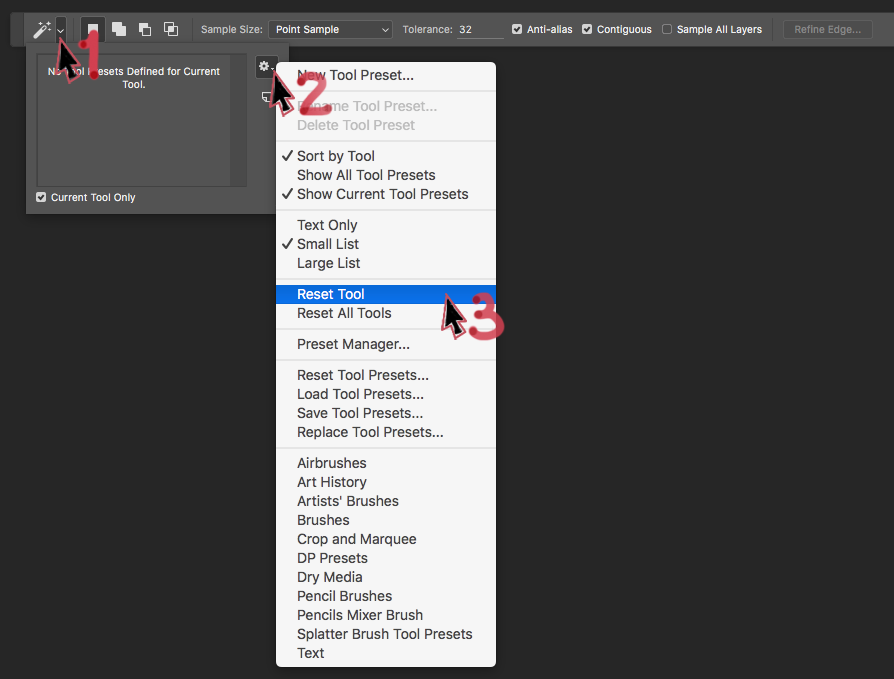894x679 pixels.
Task: Click Reset All Tools menu entry
Action: click(386, 313)
